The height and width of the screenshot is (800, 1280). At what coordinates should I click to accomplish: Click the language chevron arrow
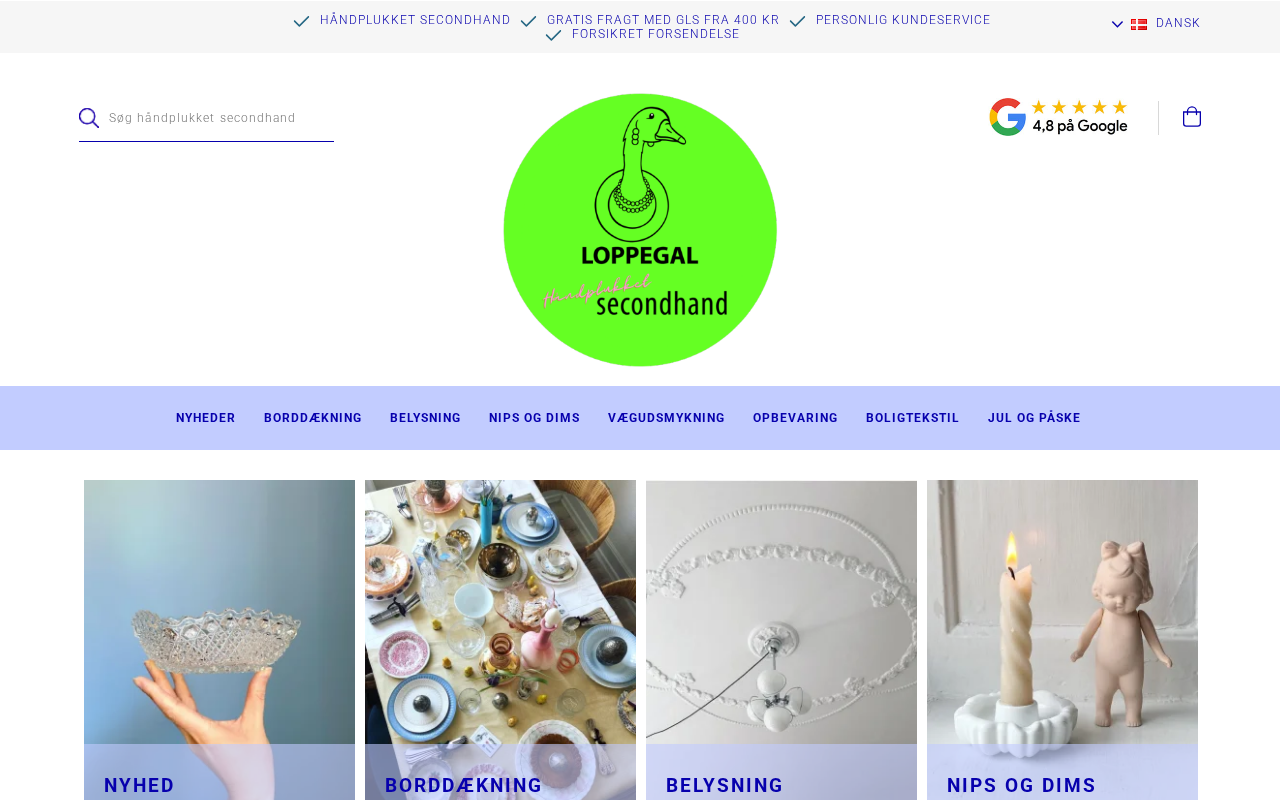coord(1118,24)
